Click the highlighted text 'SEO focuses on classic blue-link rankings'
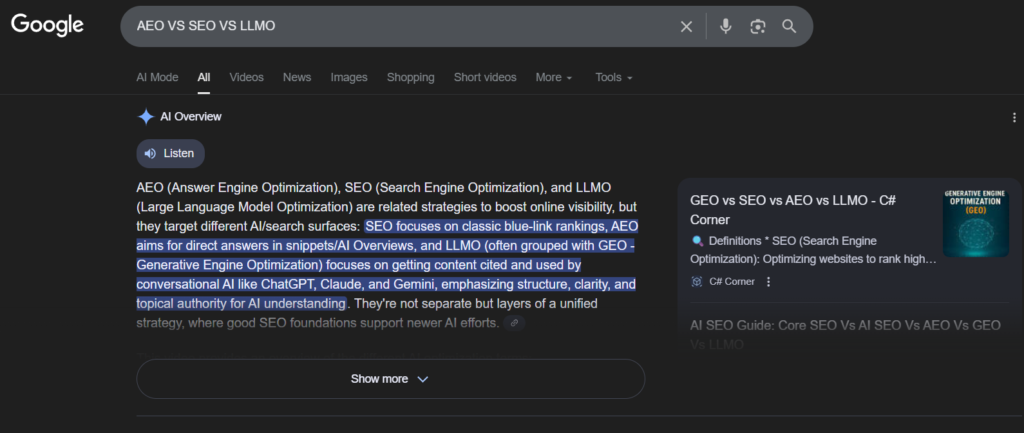Screen dimensions: 1024x433 click(x=487, y=227)
